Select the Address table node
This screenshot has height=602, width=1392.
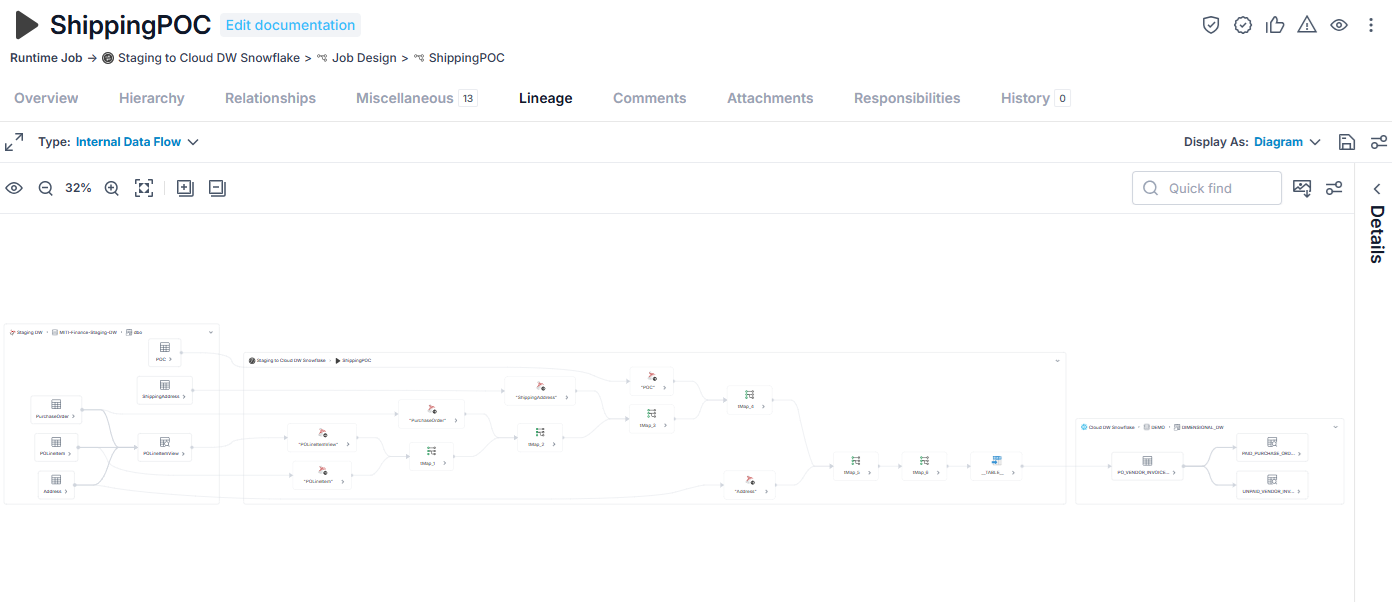[56, 485]
